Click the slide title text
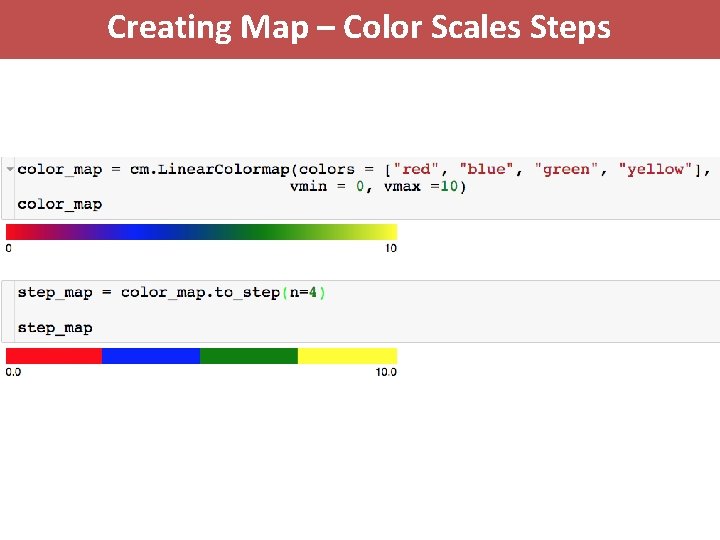This screenshot has height=540, width=720. coord(358,27)
